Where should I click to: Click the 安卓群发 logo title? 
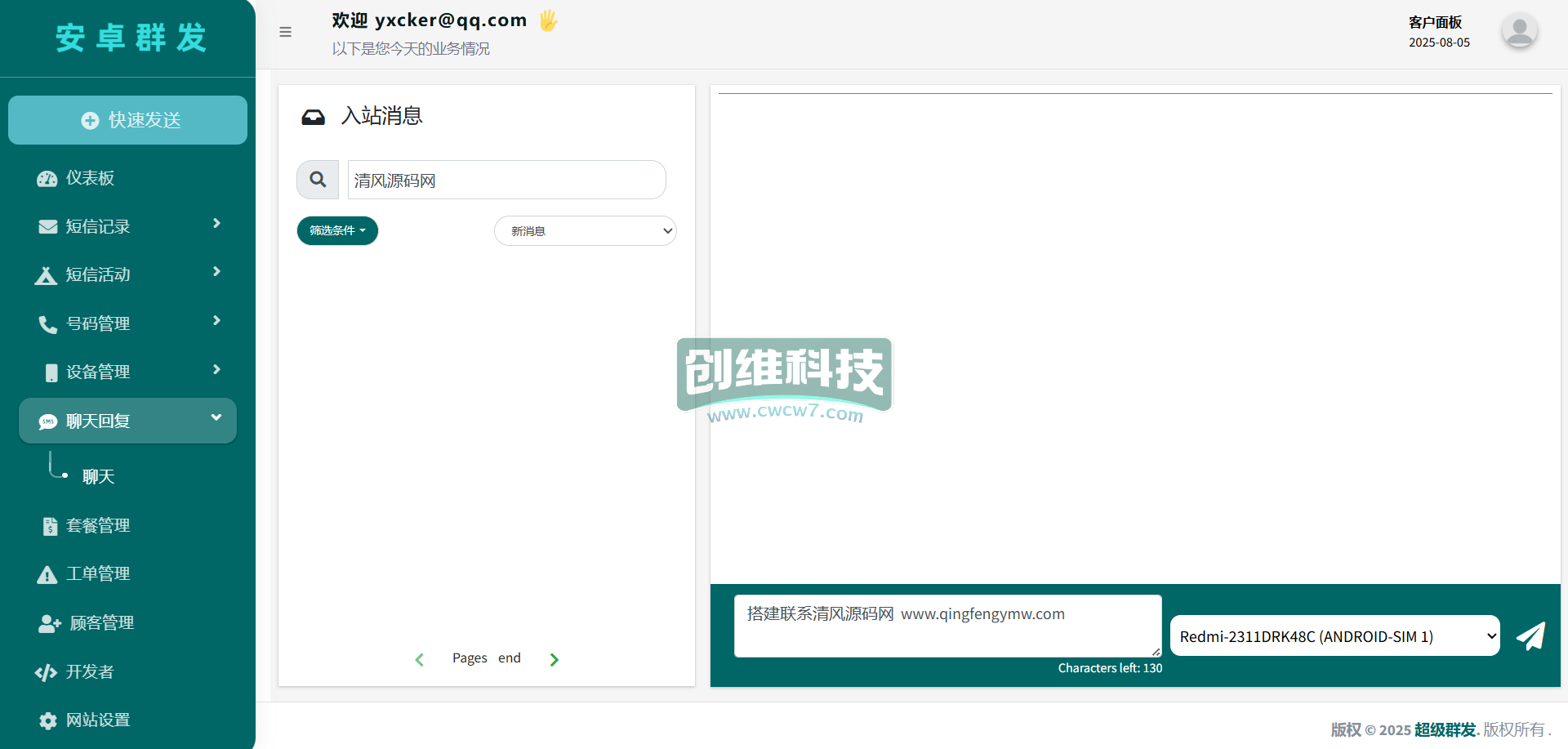click(131, 38)
